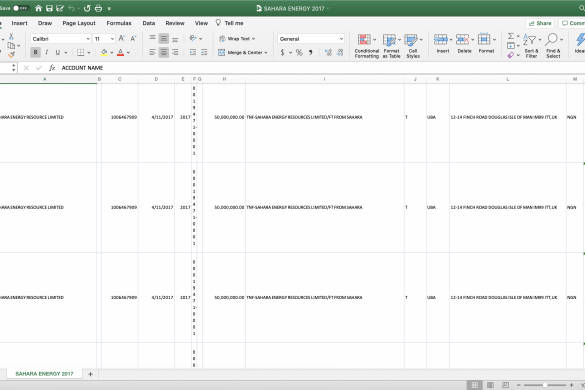Click Sort & Filter icon
This screenshot has width=585, height=390.
530,39
